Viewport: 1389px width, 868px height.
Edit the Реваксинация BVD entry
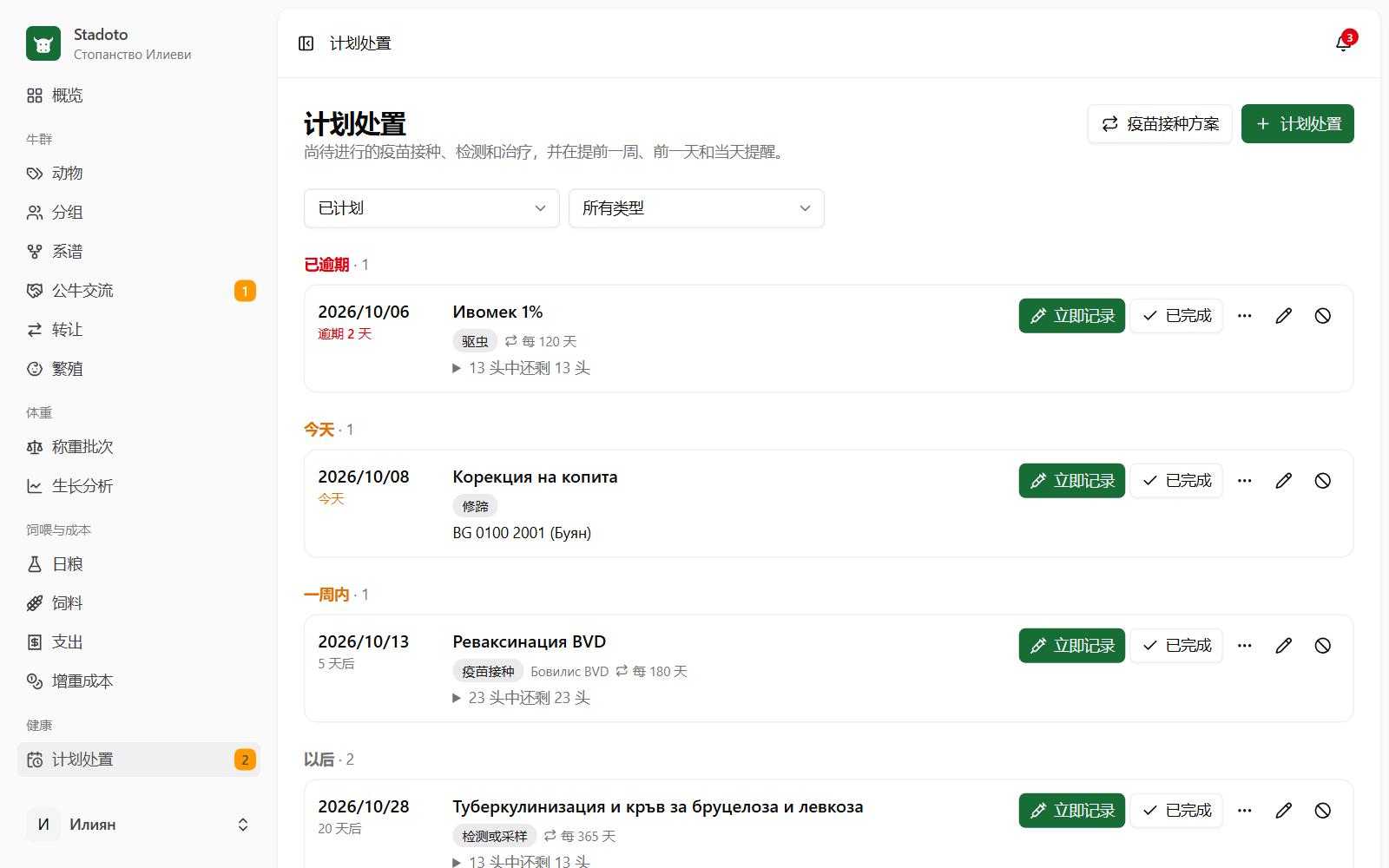1283,646
